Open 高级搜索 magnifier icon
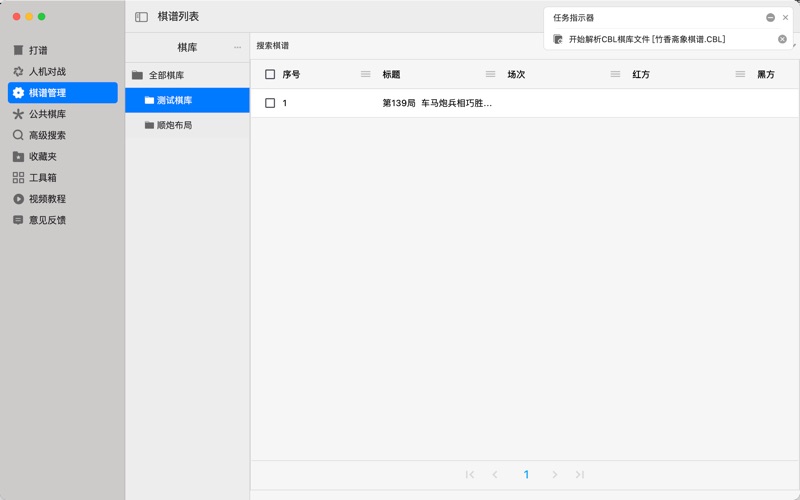The width and height of the screenshot is (800, 500). 18,135
